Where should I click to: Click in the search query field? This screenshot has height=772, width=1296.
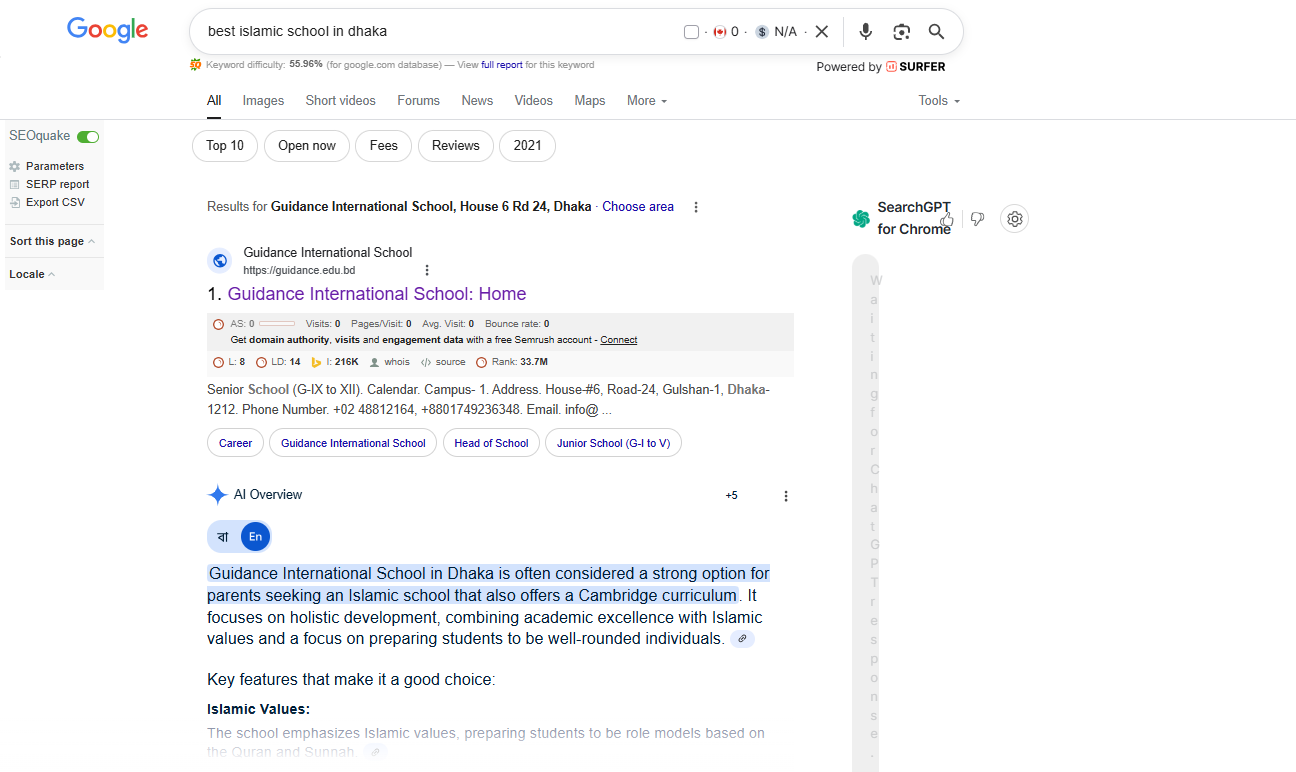440,31
